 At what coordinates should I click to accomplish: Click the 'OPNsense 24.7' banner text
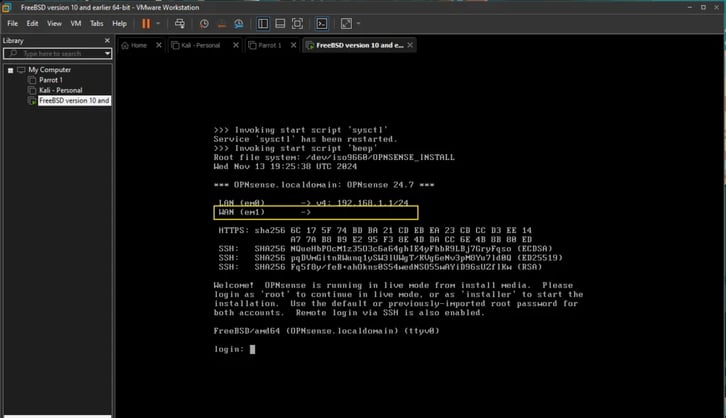point(380,185)
